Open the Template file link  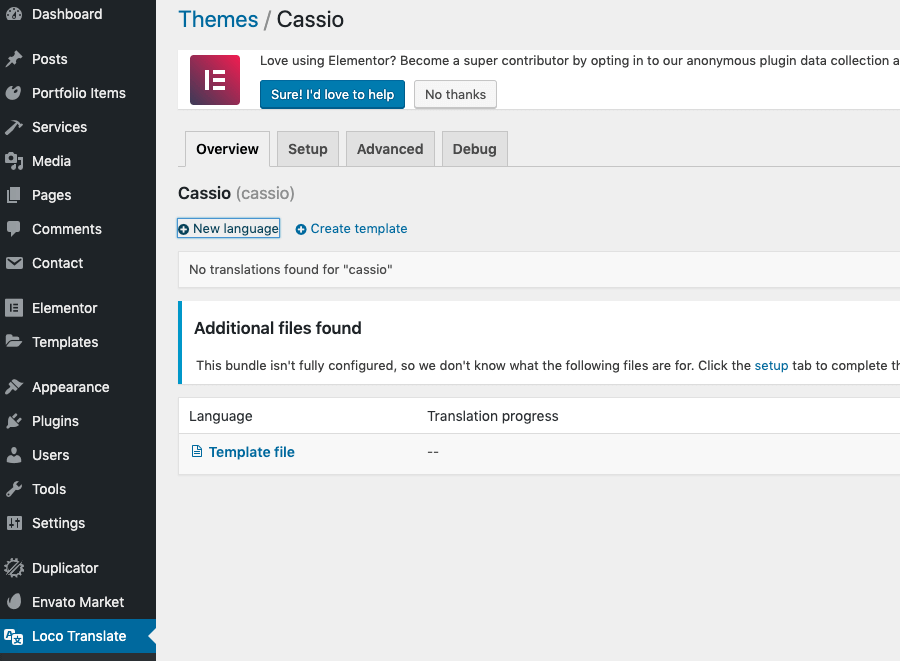coord(251,452)
